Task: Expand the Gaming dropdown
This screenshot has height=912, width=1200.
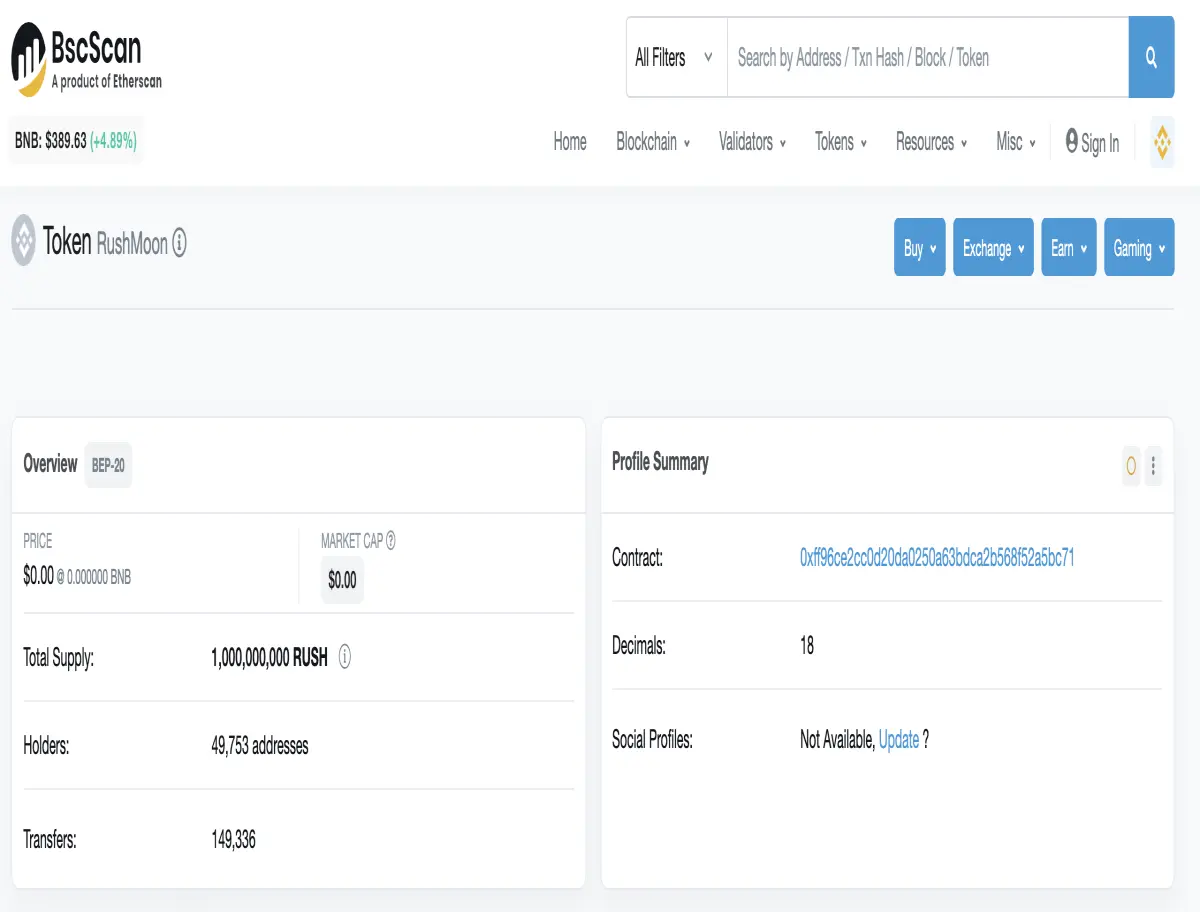Action: click(x=1139, y=248)
